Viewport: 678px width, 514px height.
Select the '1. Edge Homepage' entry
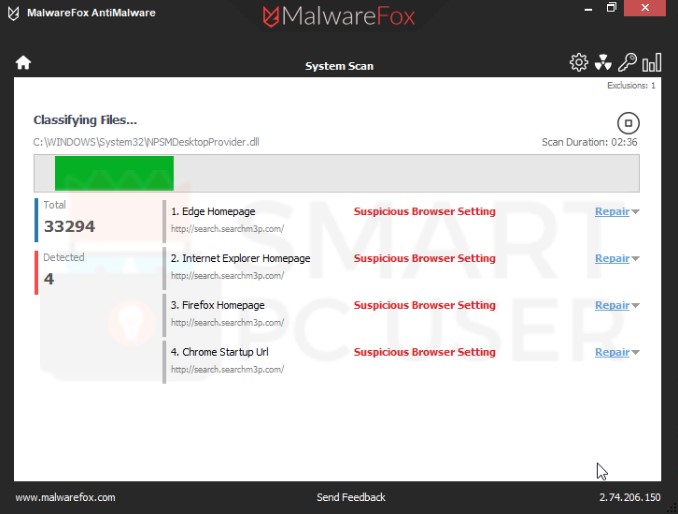213,211
